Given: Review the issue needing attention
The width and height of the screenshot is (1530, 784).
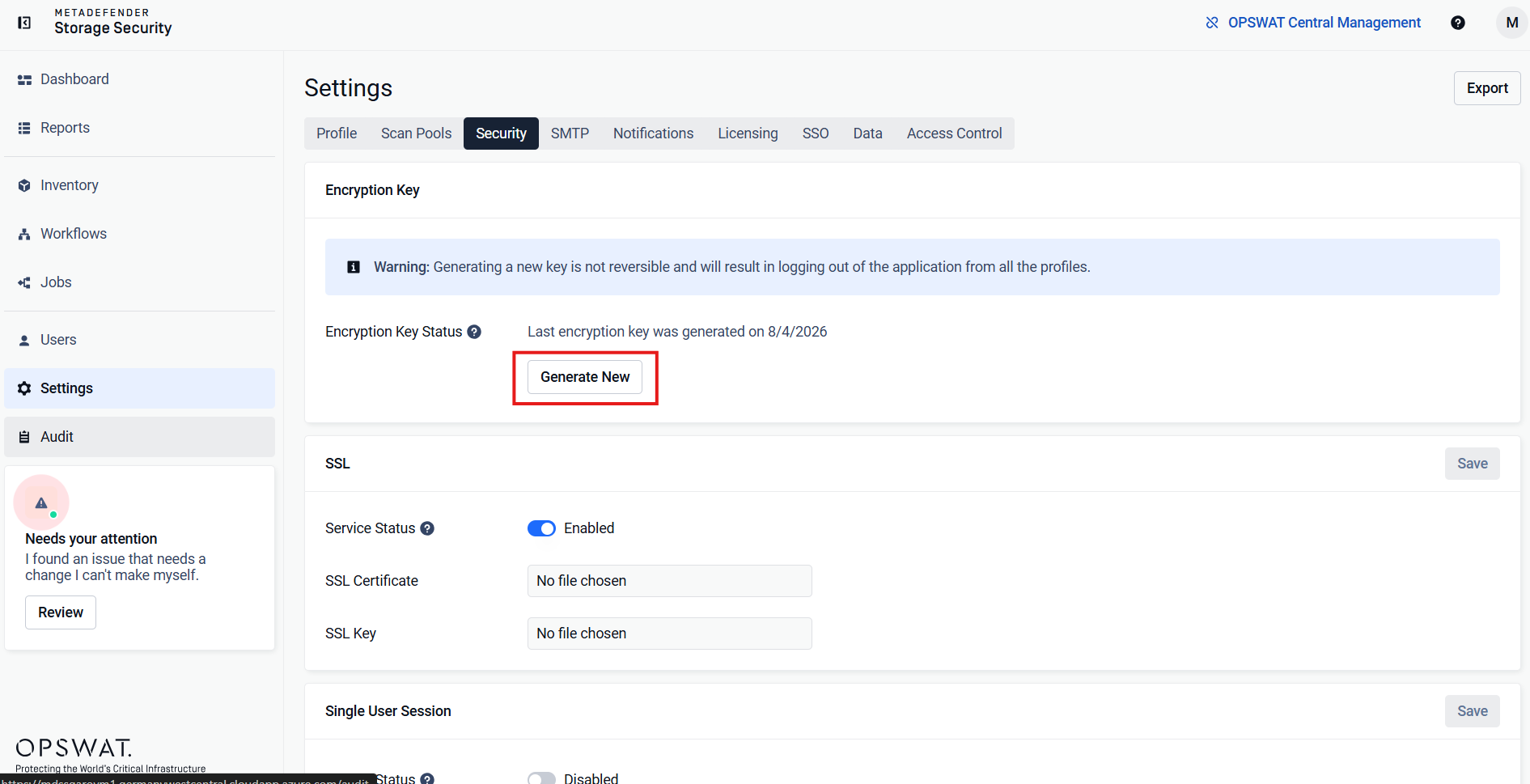Looking at the screenshot, I should click(x=61, y=612).
